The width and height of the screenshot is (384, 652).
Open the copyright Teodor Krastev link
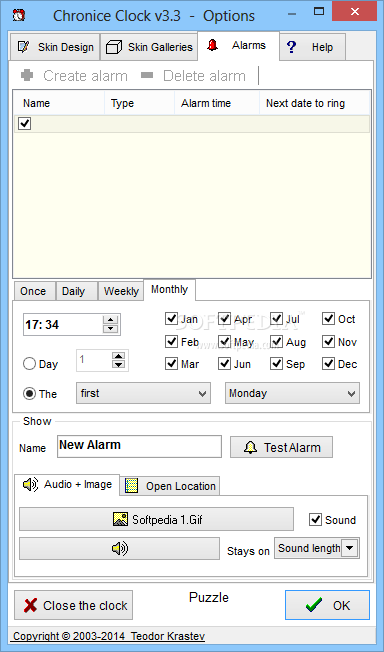pos(109,636)
